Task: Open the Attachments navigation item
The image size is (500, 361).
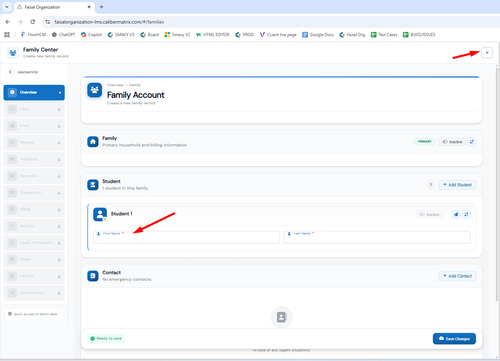Action: pyautogui.click(x=34, y=293)
